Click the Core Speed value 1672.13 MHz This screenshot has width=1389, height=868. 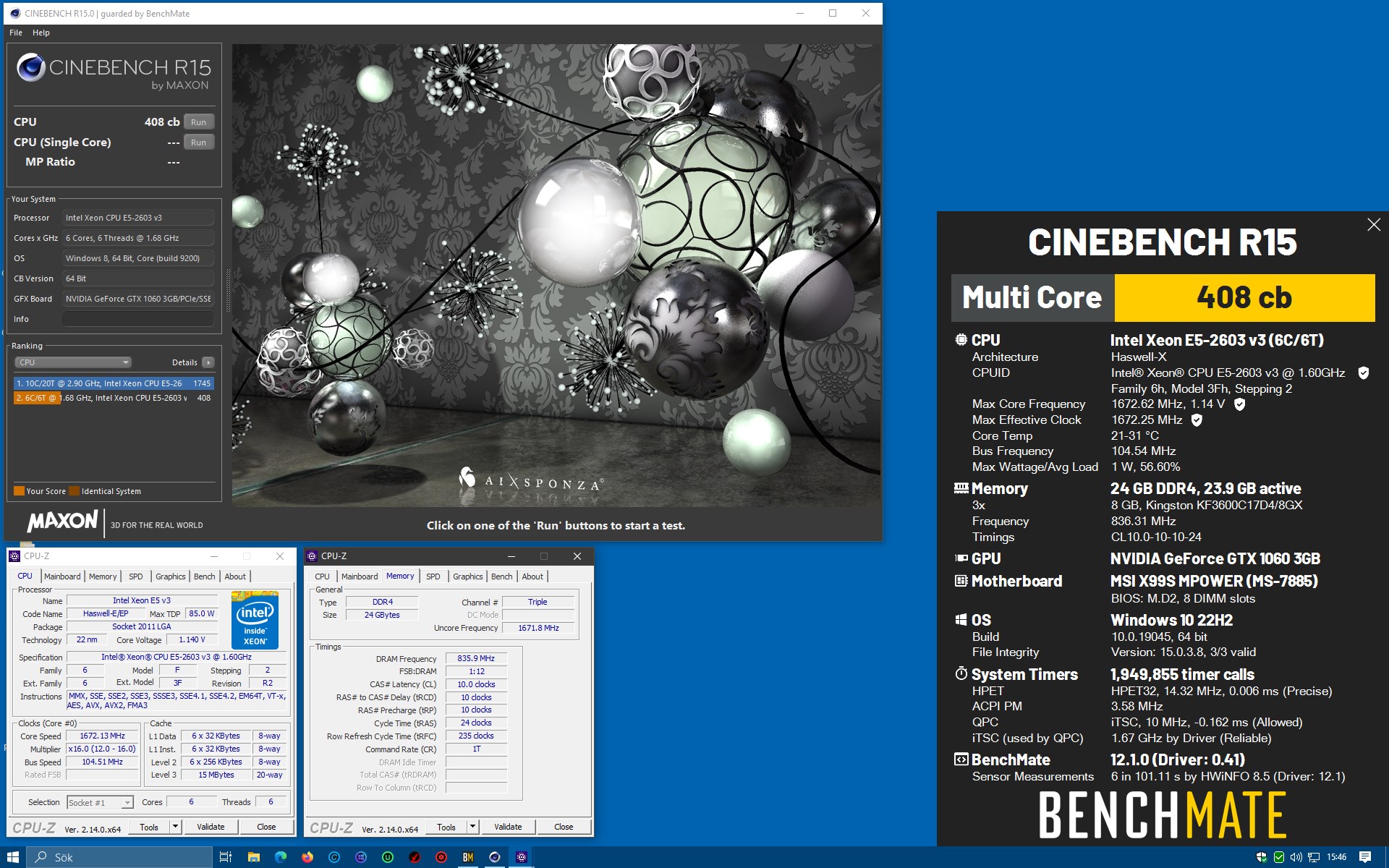pyautogui.click(x=102, y=736)
